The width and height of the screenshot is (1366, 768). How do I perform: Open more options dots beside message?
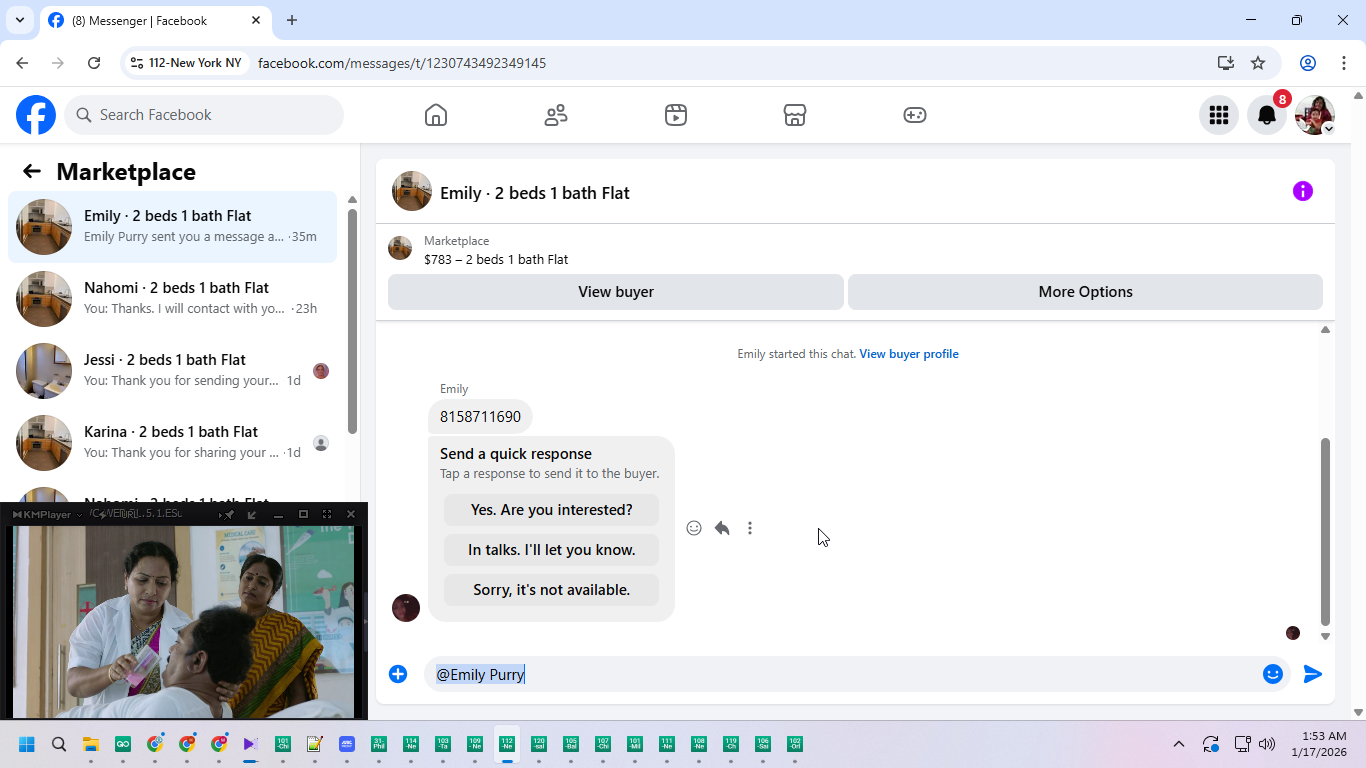point(750,528)
